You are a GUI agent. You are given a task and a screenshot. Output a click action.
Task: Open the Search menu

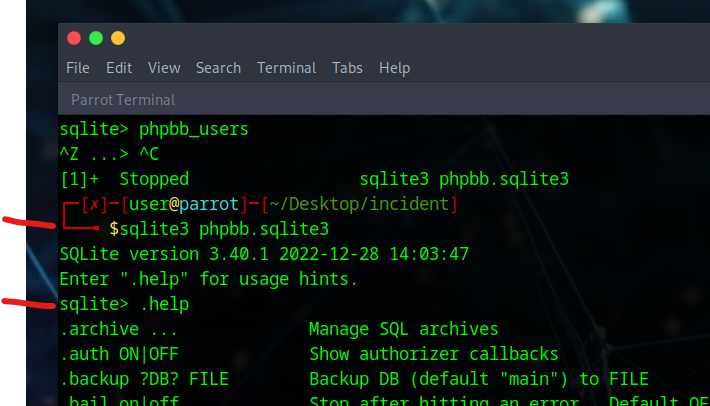point(218,68)
